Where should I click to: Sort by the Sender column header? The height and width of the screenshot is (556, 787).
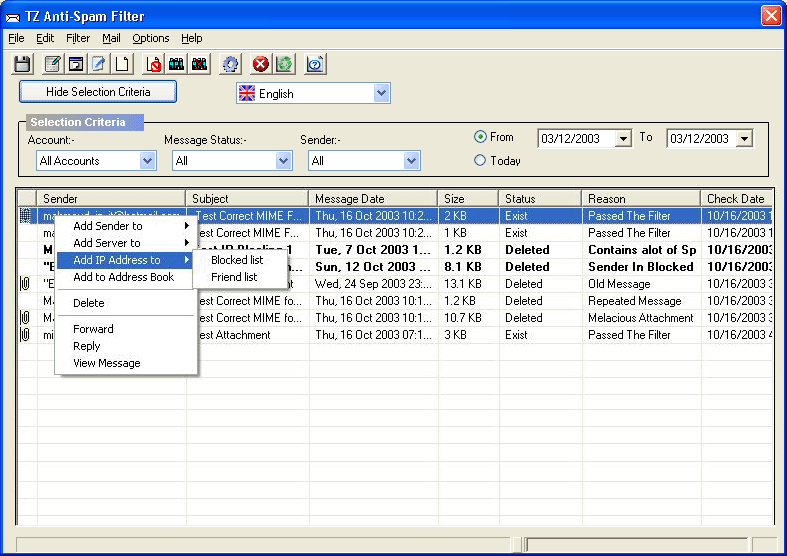111,199
